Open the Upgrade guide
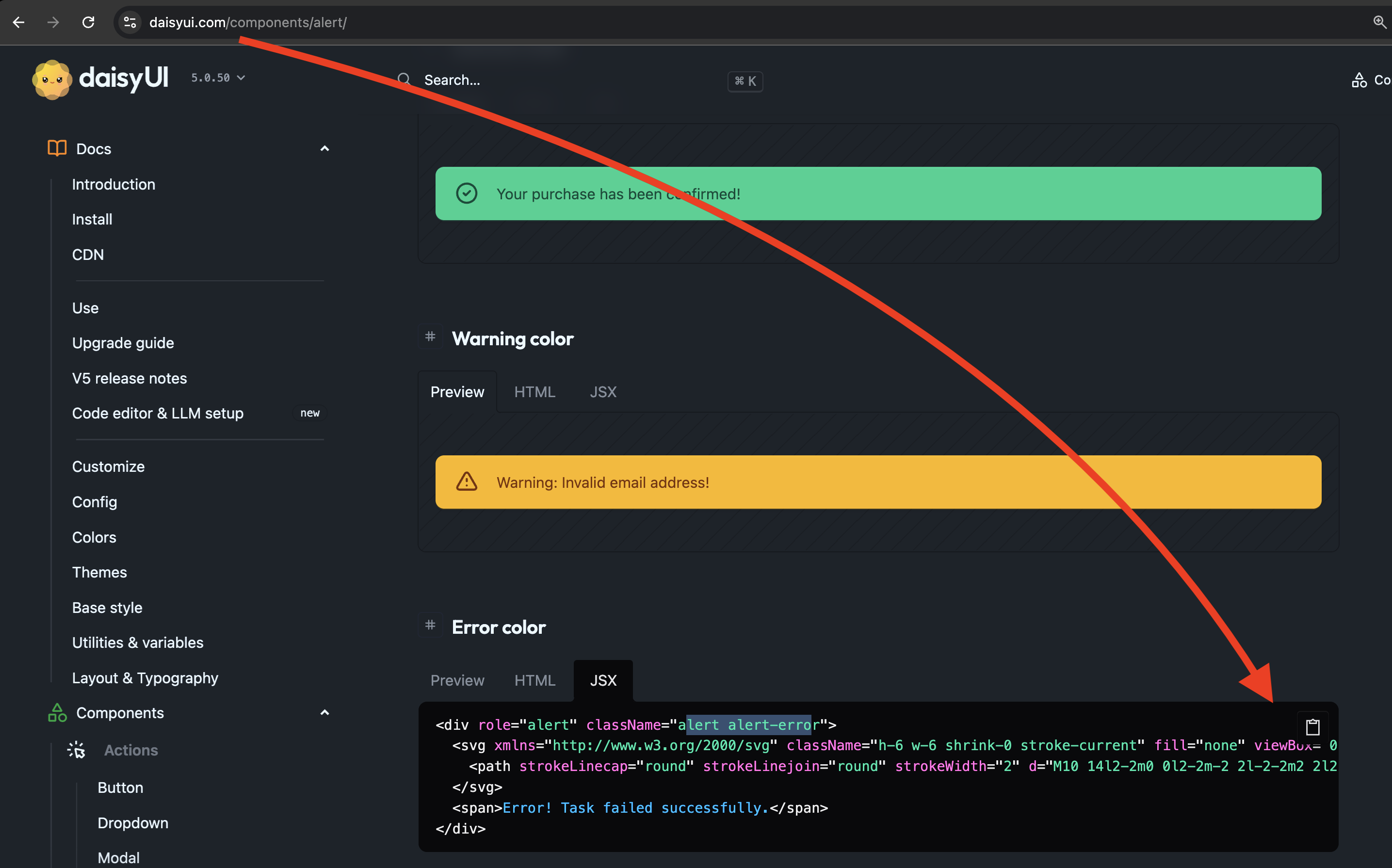The image size is (1392, 868). coord(123,343)
